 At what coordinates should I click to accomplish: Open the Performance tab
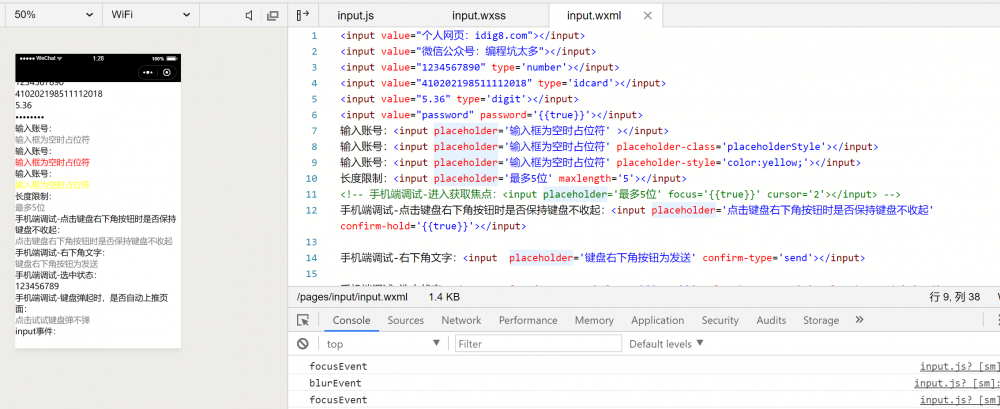coord(528,320)
